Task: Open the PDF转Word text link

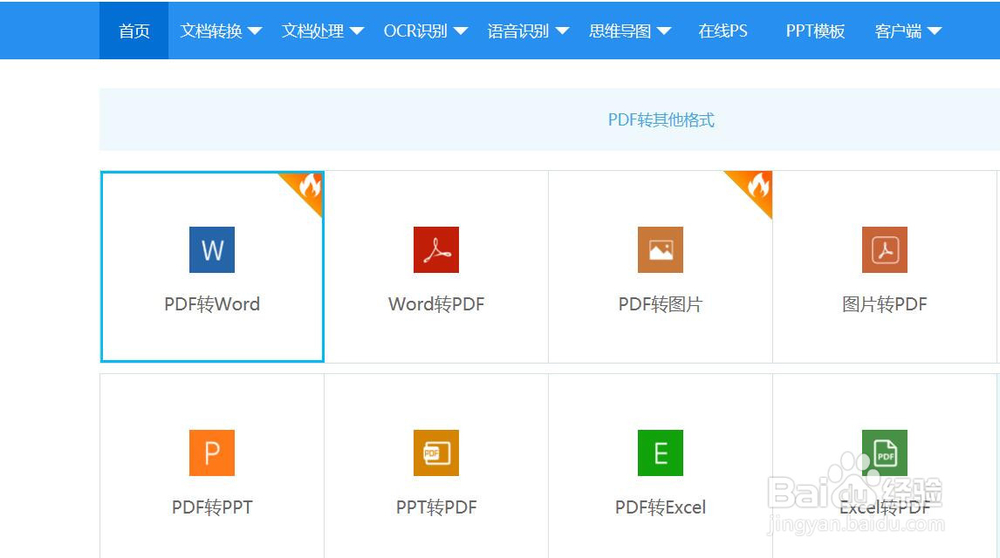Action: click(x=212, y=304)
